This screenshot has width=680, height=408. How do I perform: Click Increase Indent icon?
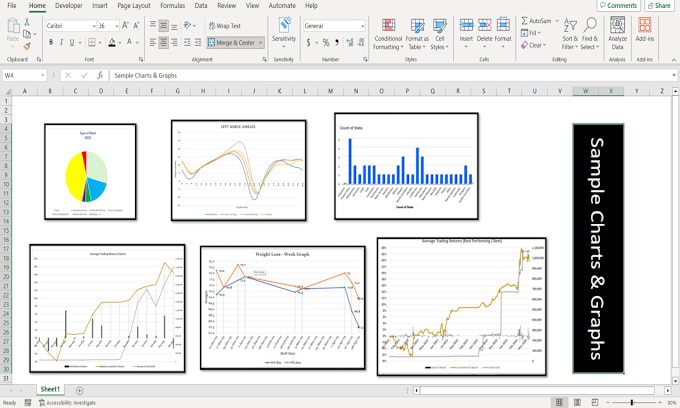[x=198, y=42]
